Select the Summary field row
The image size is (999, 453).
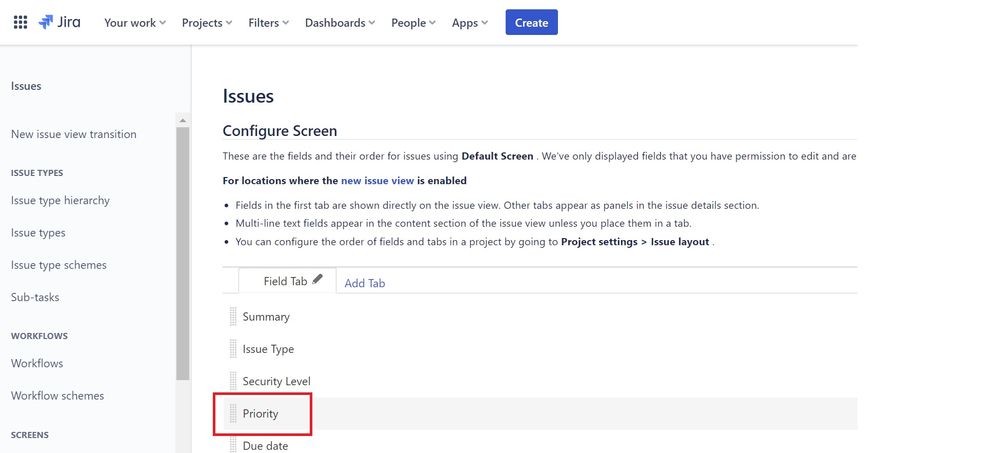pyautogui.click(x=540, y=317)
